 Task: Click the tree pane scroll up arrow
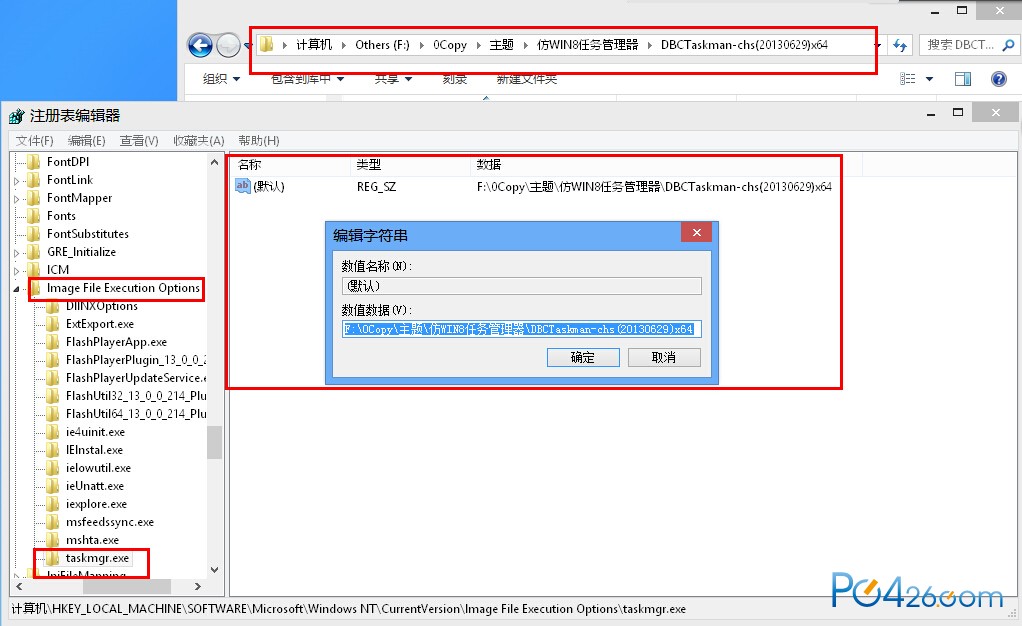coord(214,162)
